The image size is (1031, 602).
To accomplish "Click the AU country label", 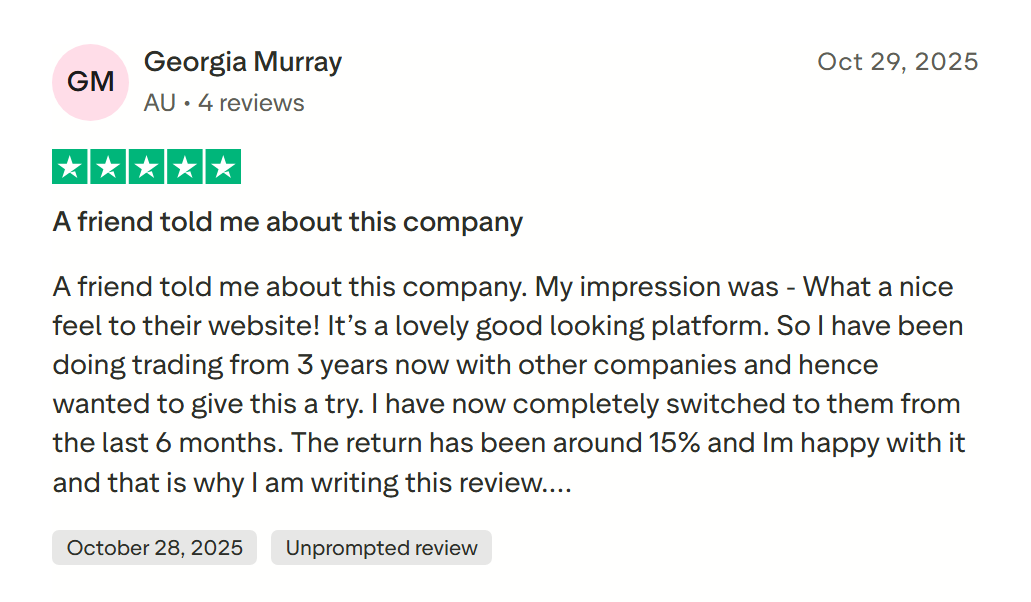I will (x=159, y=103).
